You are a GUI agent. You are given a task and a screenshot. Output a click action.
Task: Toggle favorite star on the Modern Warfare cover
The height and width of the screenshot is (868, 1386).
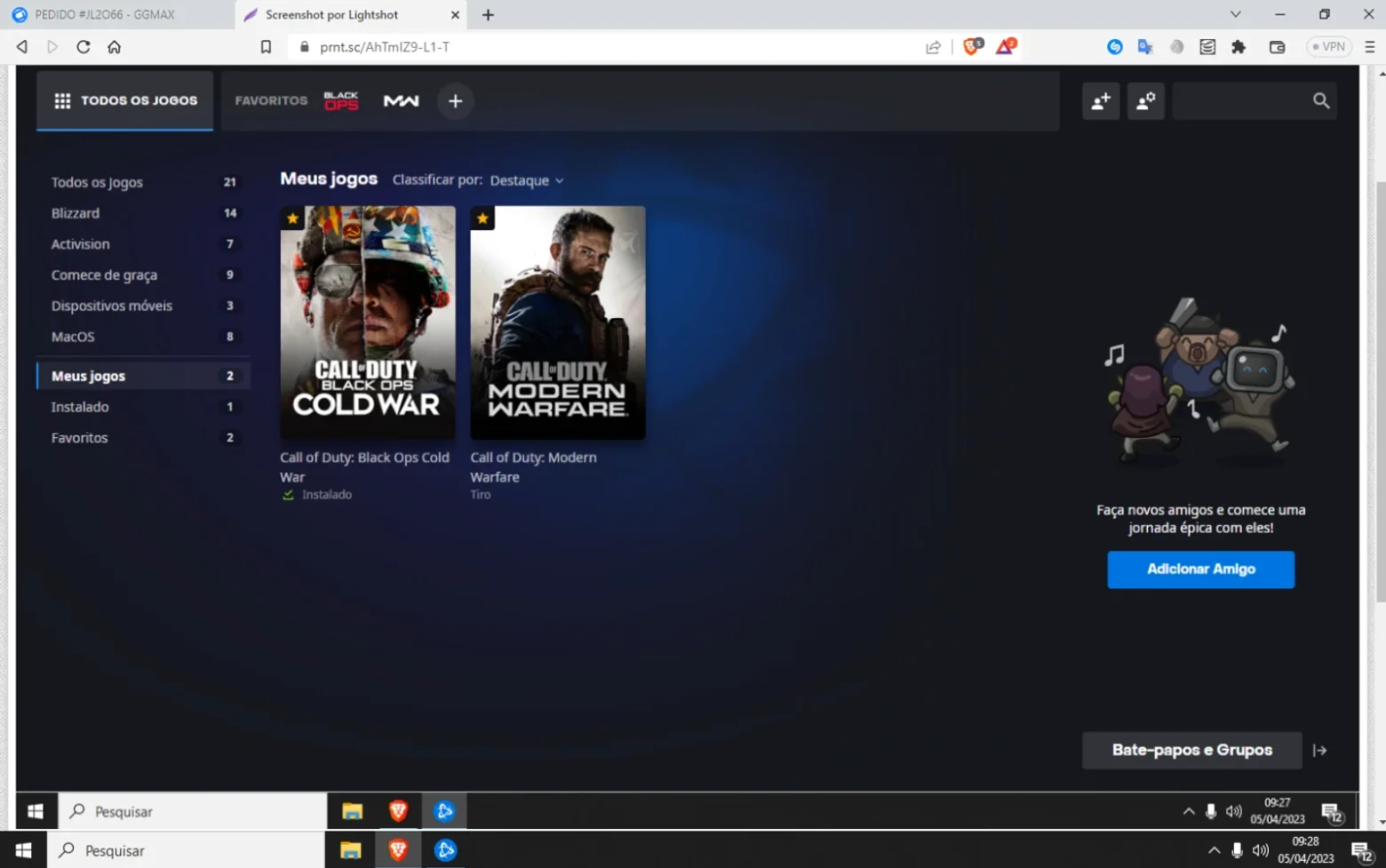pos(482,219)
